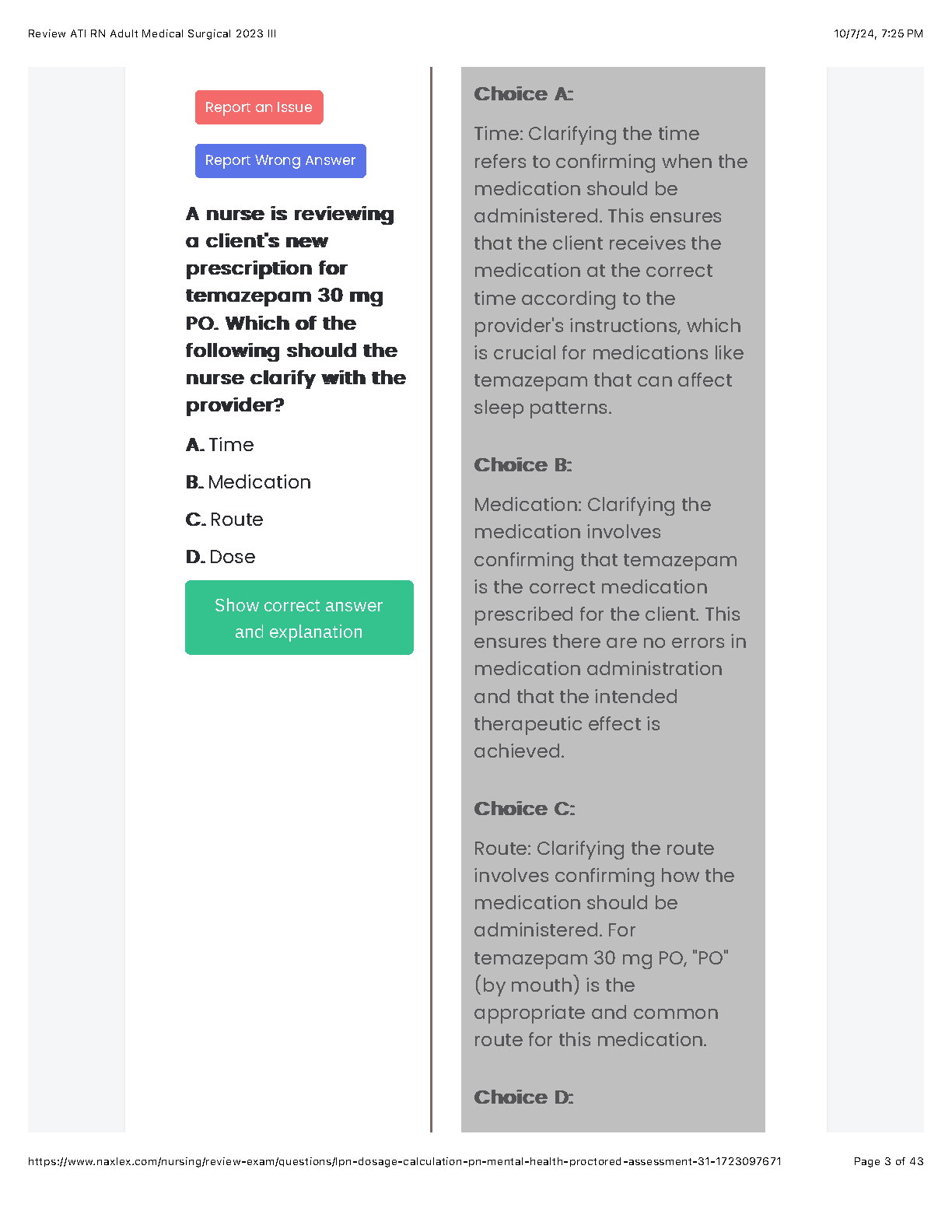Click the Choice C: heading

(524, 809)
